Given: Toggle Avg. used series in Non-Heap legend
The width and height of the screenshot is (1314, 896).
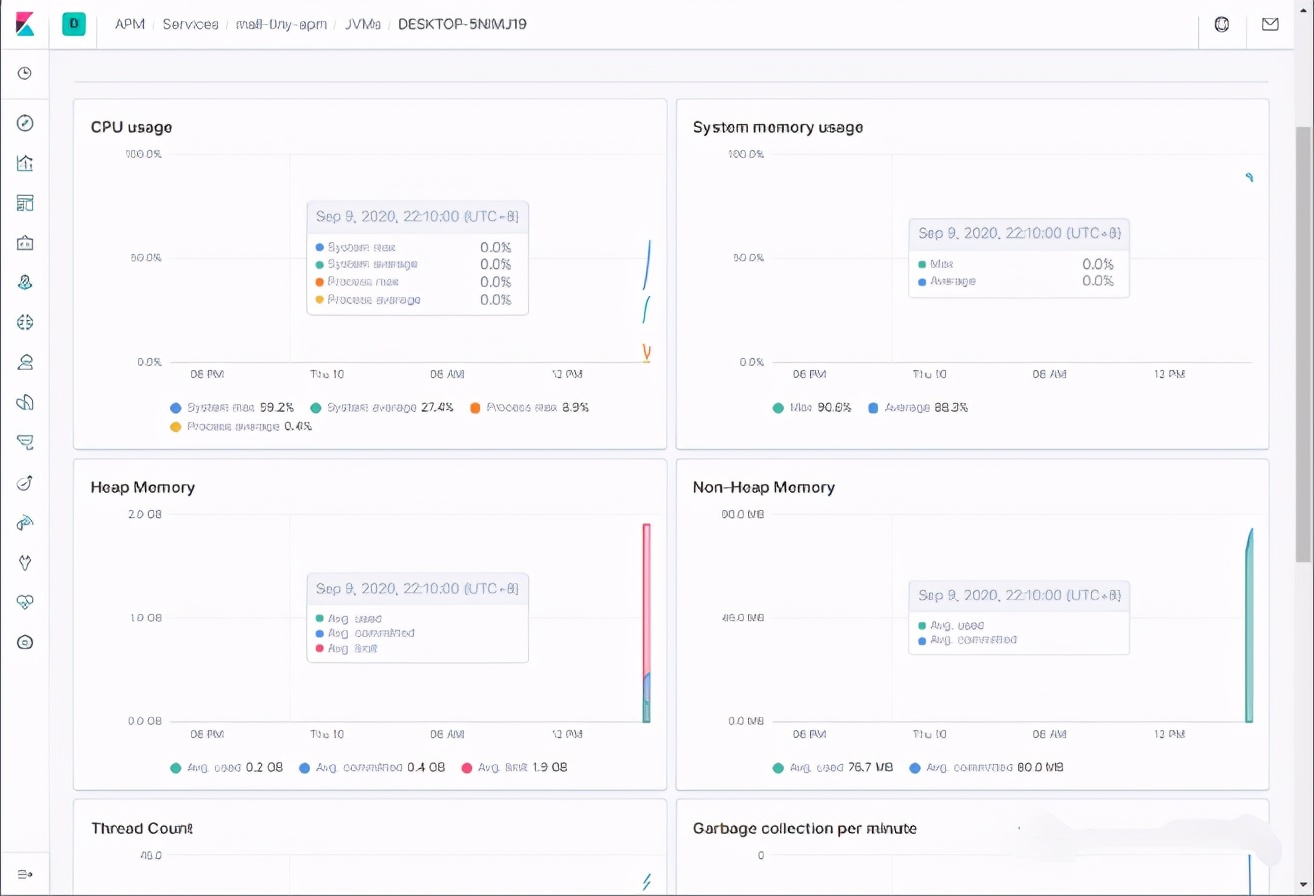Looking at the screenshot, I should click(833, 768).
